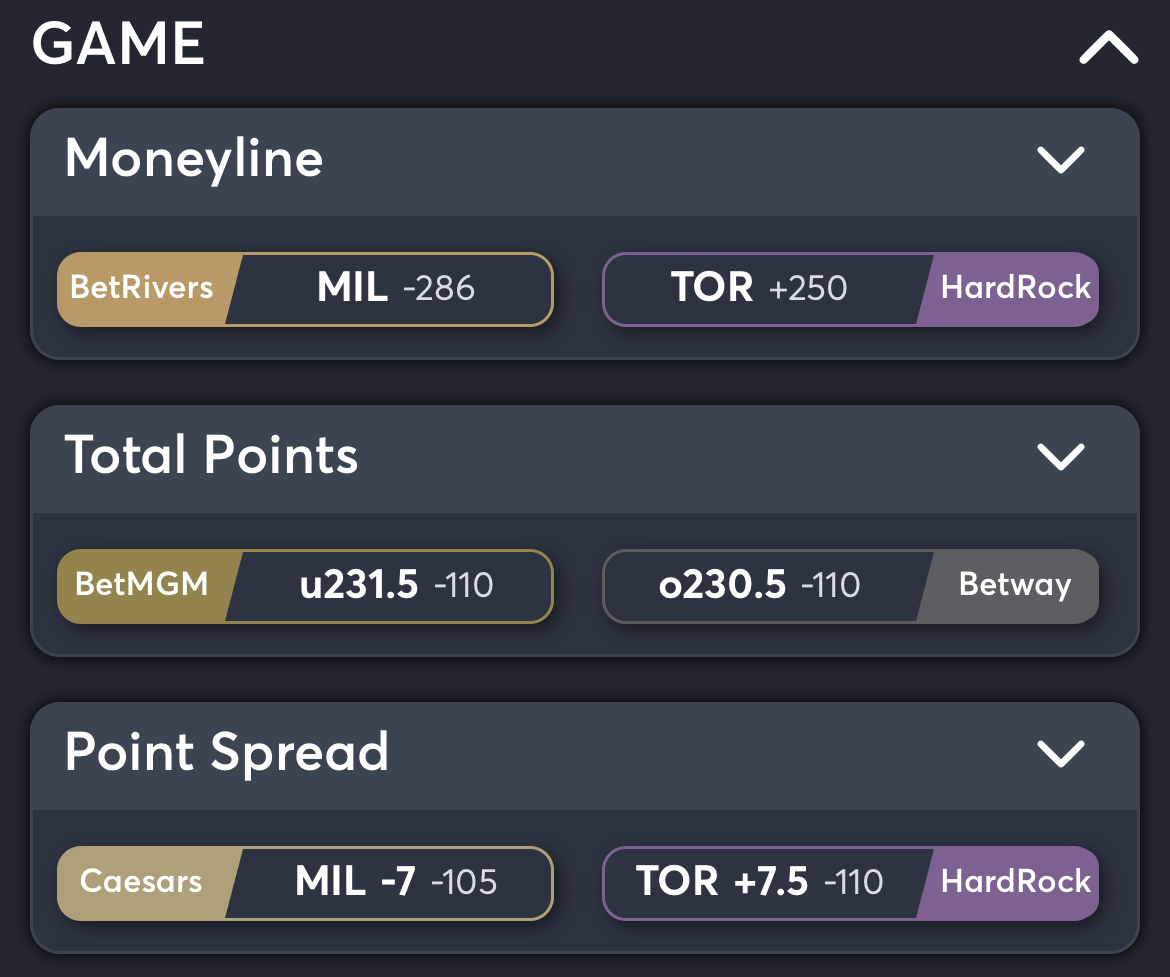Select the MIL -286 moneyline bet
The height and width of the screenshot is (977, 1170).
390,289
